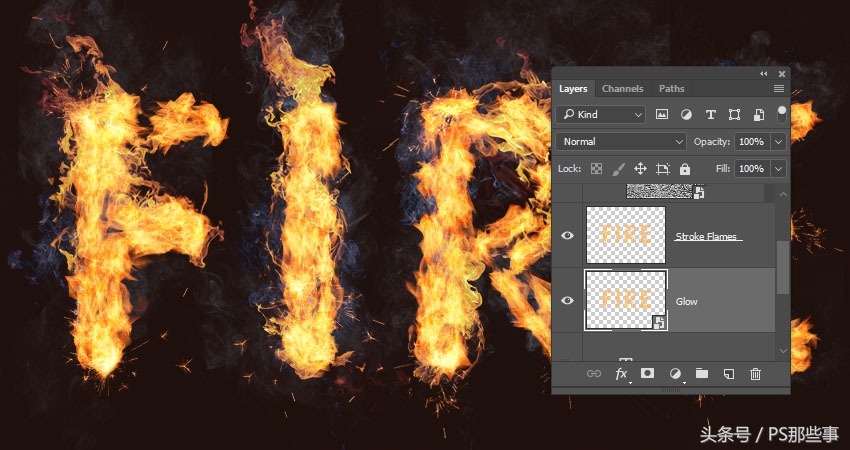The height and width of the screenshot is (450, 850).
Task: Filter for adjustment layers
Action: point(686,114)
